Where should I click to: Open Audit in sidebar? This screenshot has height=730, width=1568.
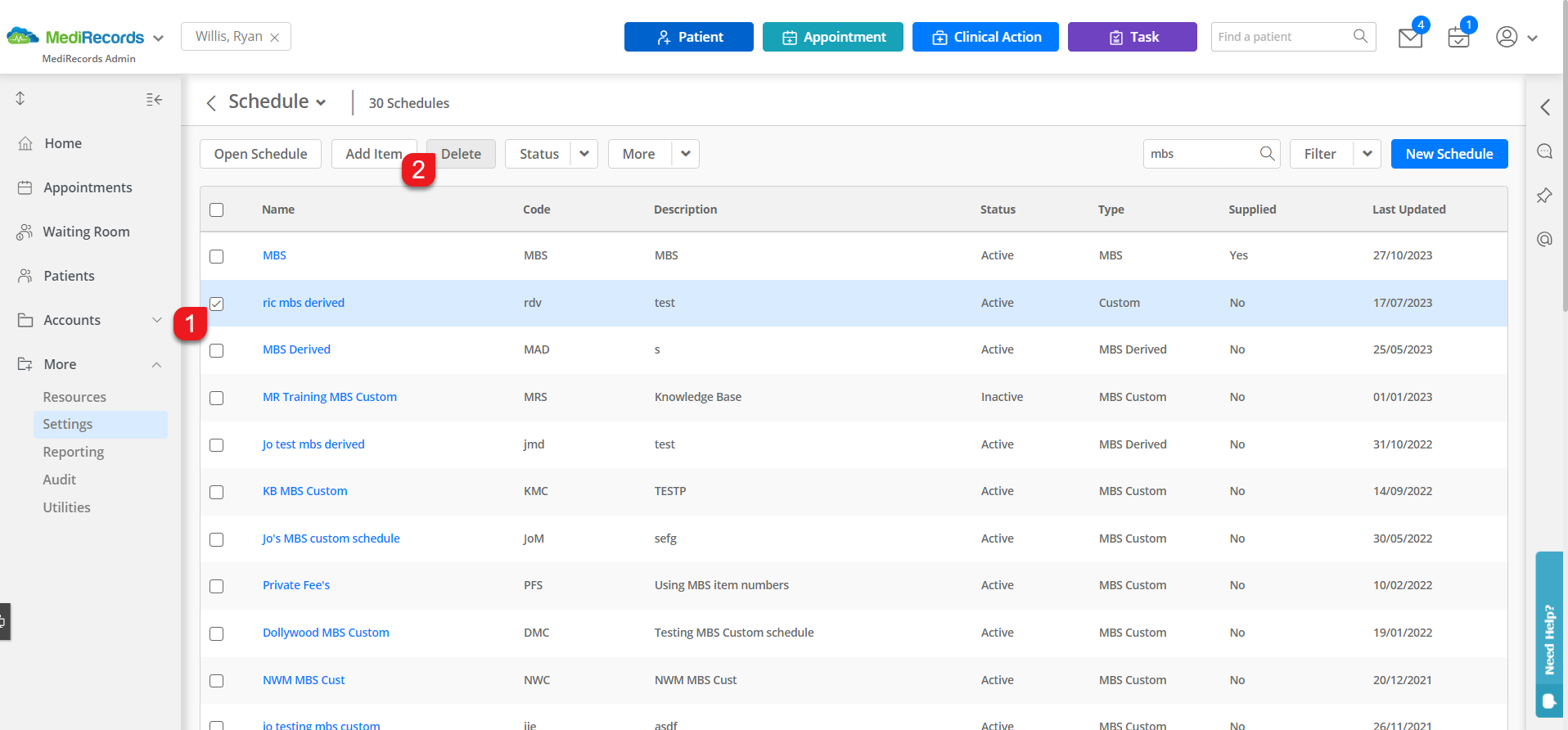(x=60, y=480)
